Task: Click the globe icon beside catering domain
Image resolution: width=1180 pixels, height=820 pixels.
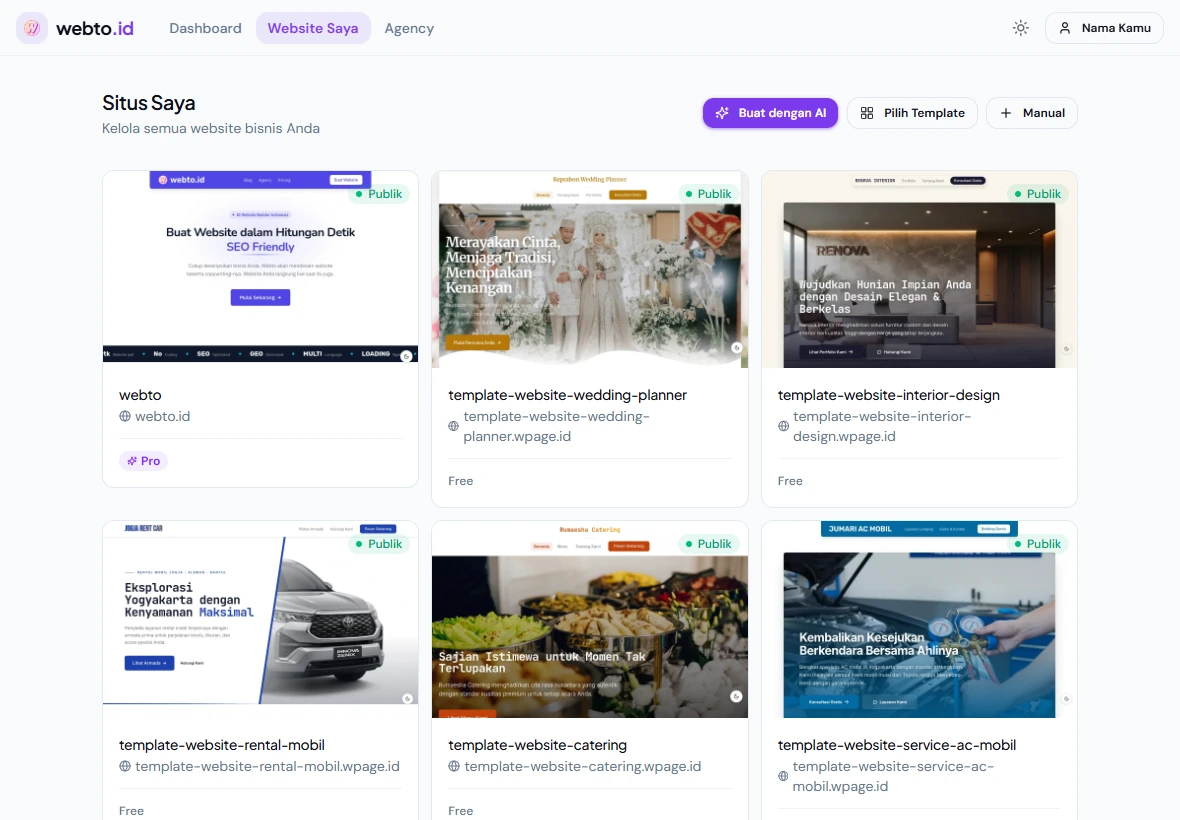Action: pos(454,766)
